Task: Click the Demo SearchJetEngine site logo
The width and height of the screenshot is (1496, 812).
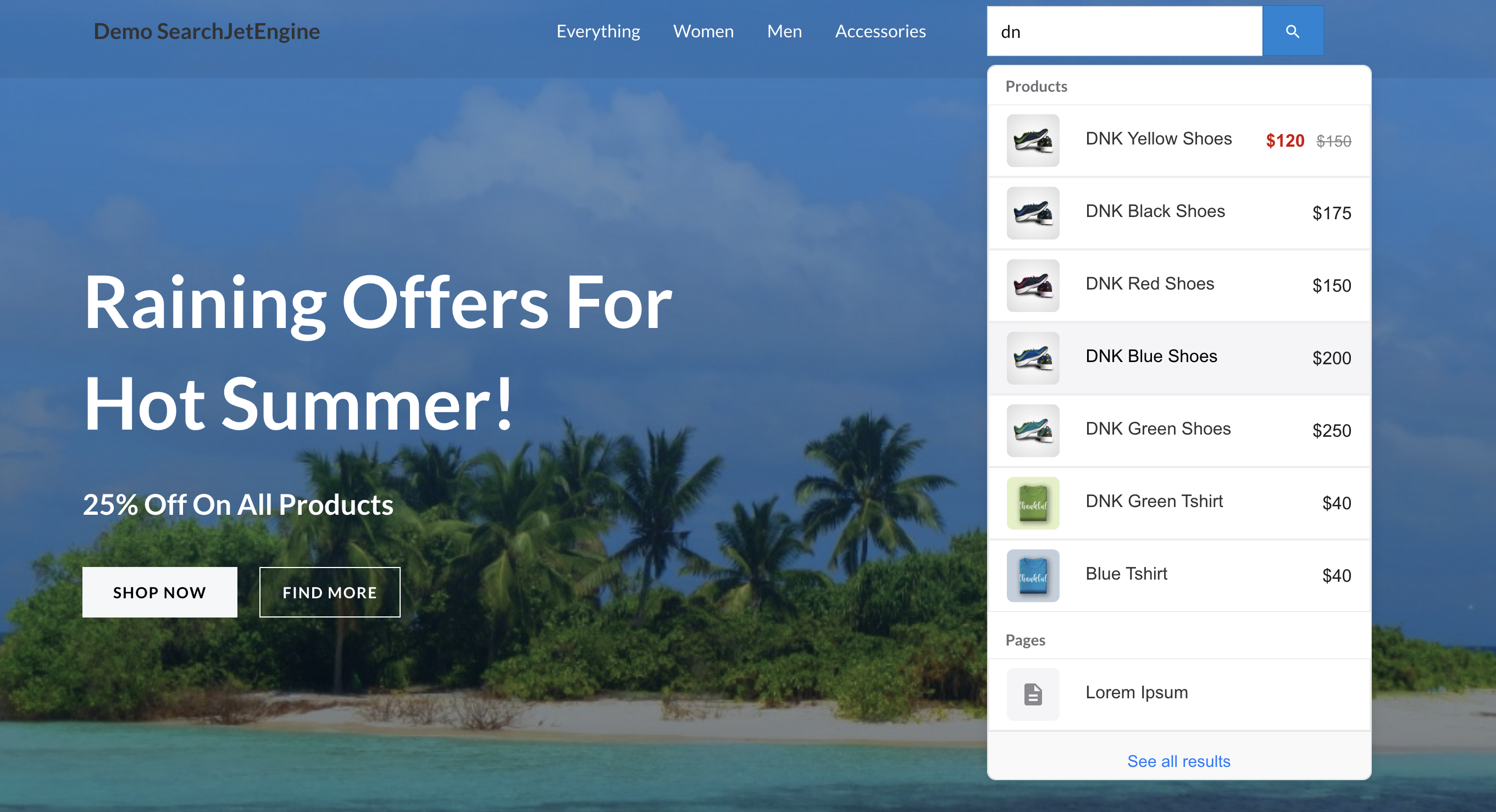Action: 207,31
